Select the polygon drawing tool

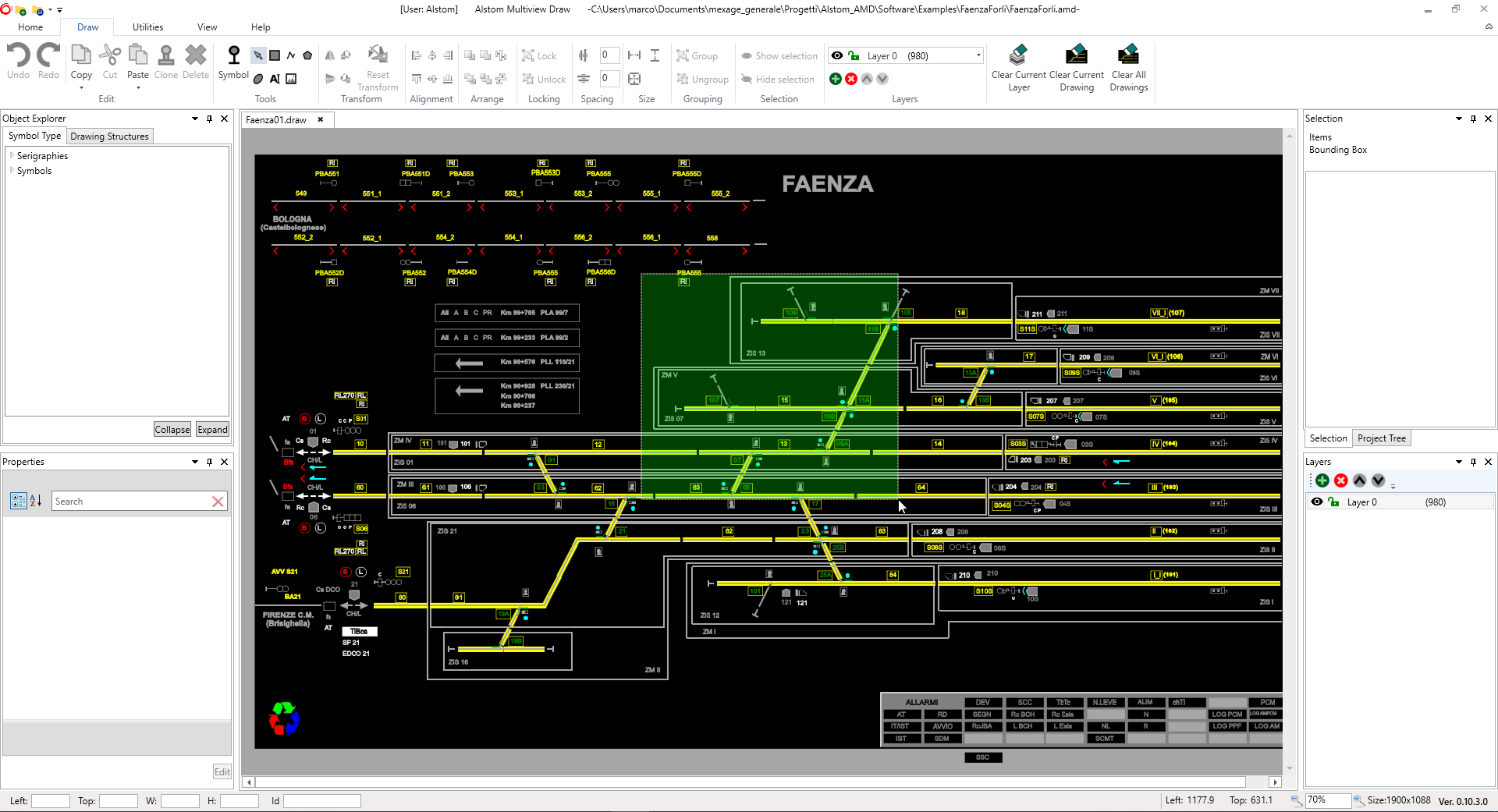coord(307,55)
